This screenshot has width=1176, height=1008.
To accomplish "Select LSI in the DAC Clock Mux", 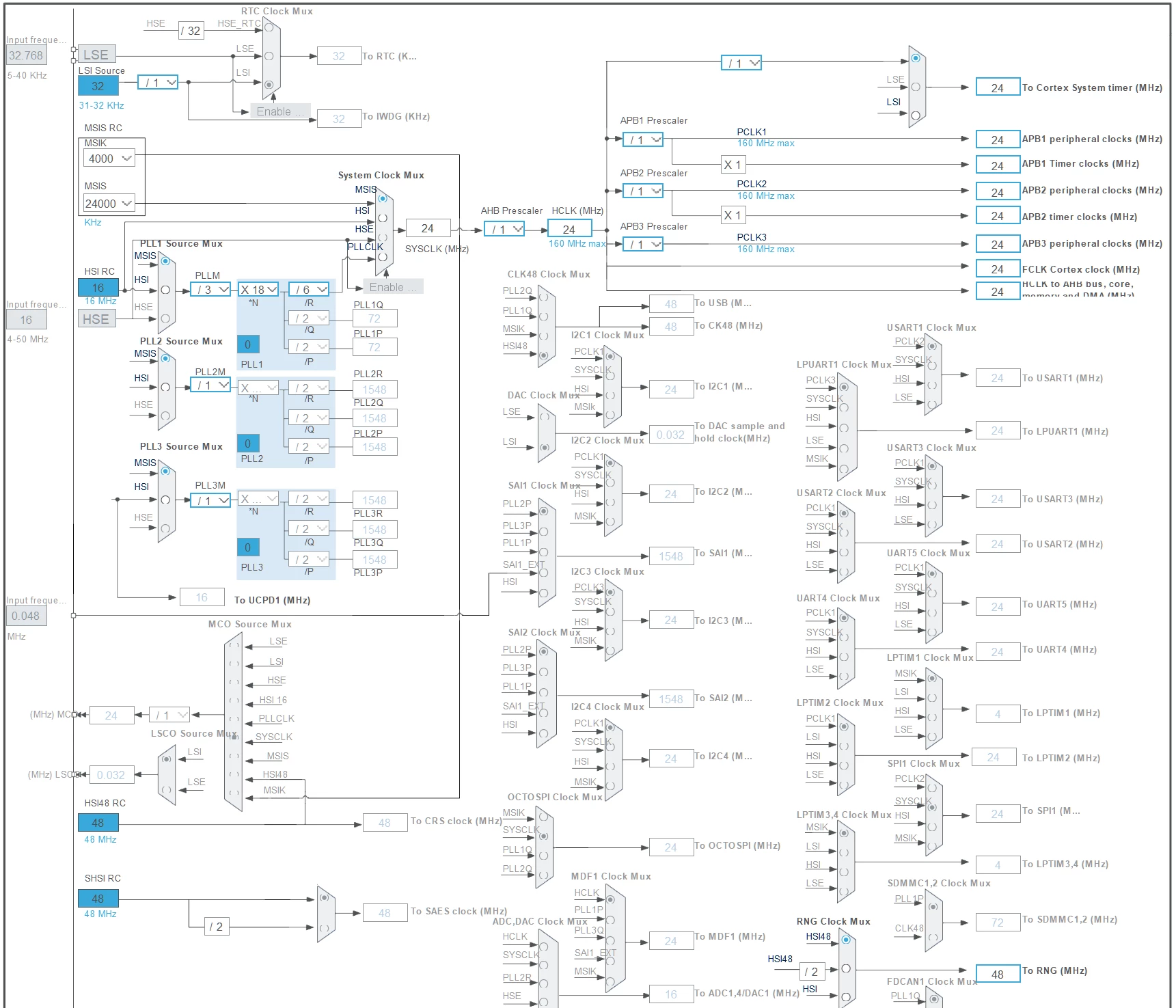I will click(545, 448).
